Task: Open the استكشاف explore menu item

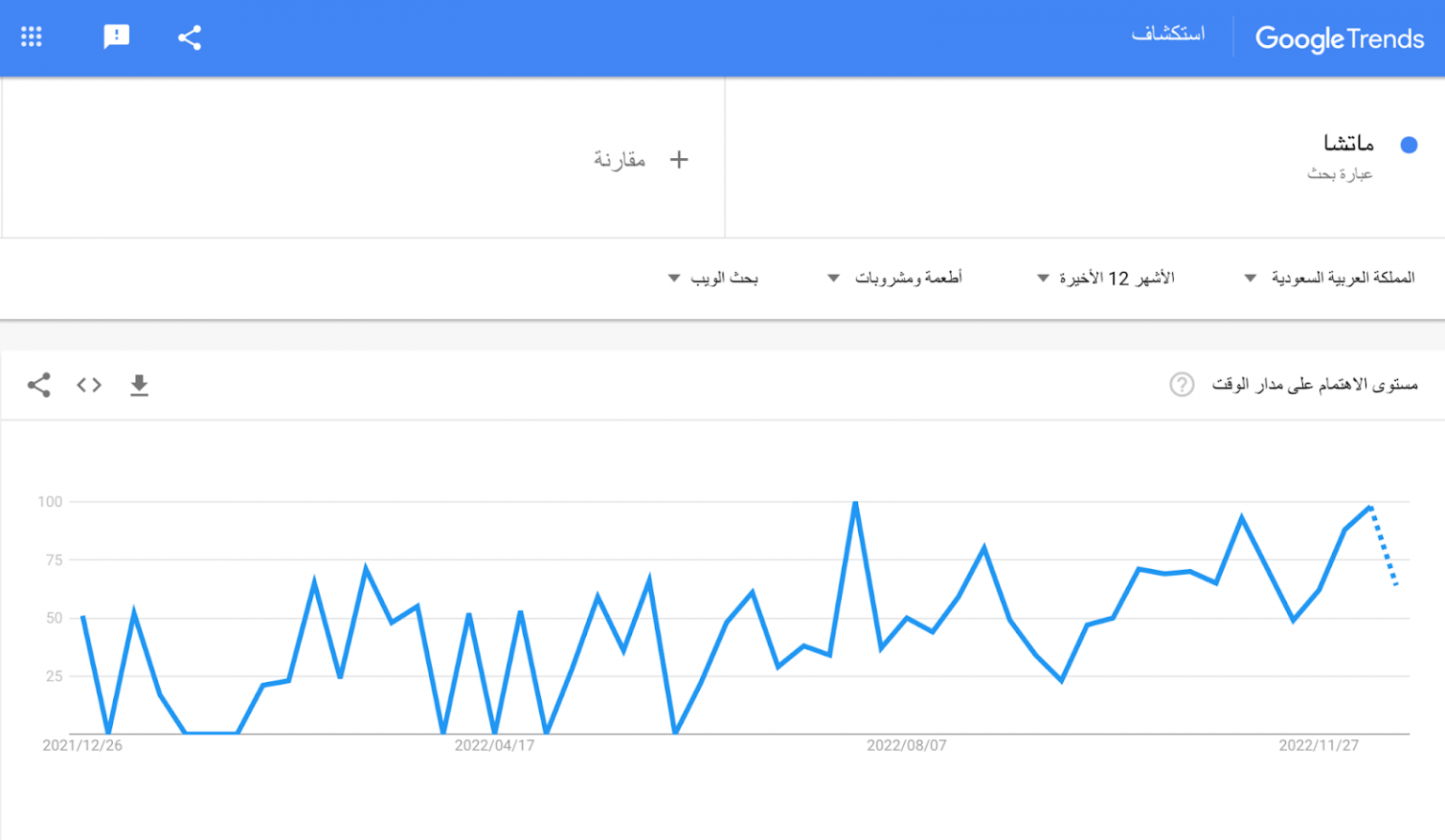Action: tap(1167, 34)
